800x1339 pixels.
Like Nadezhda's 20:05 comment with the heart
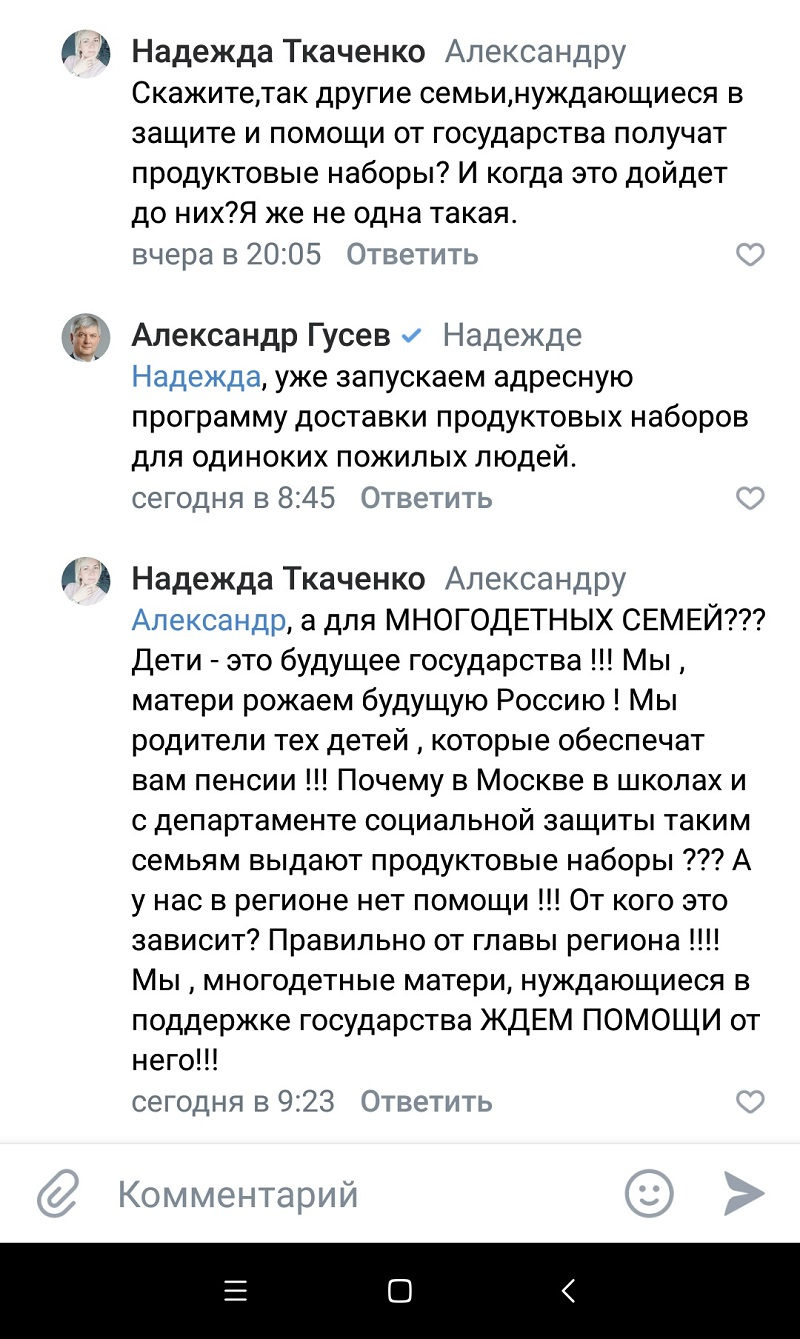750,255
